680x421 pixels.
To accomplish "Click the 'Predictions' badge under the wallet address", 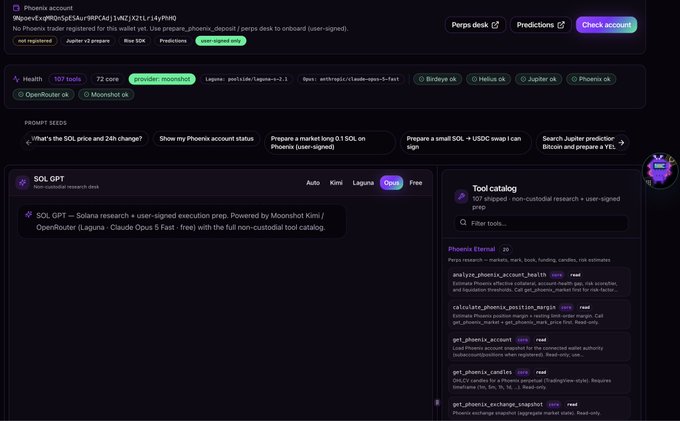I will [x=173, y=41].
